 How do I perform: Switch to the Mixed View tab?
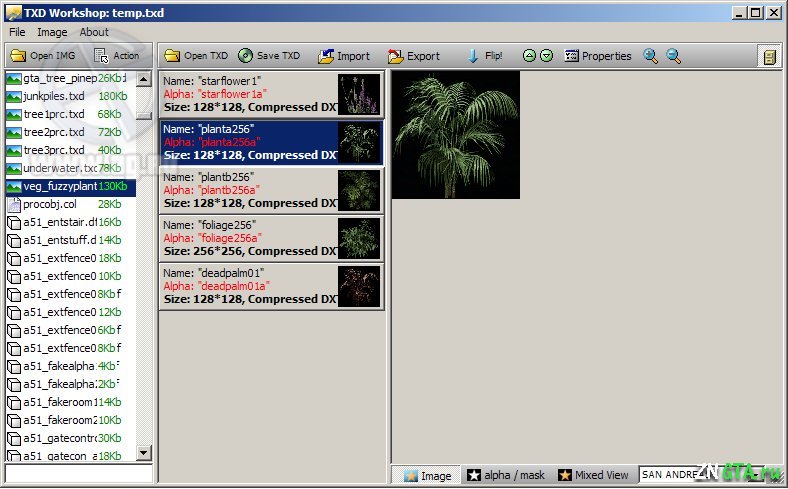pos(594,475)
